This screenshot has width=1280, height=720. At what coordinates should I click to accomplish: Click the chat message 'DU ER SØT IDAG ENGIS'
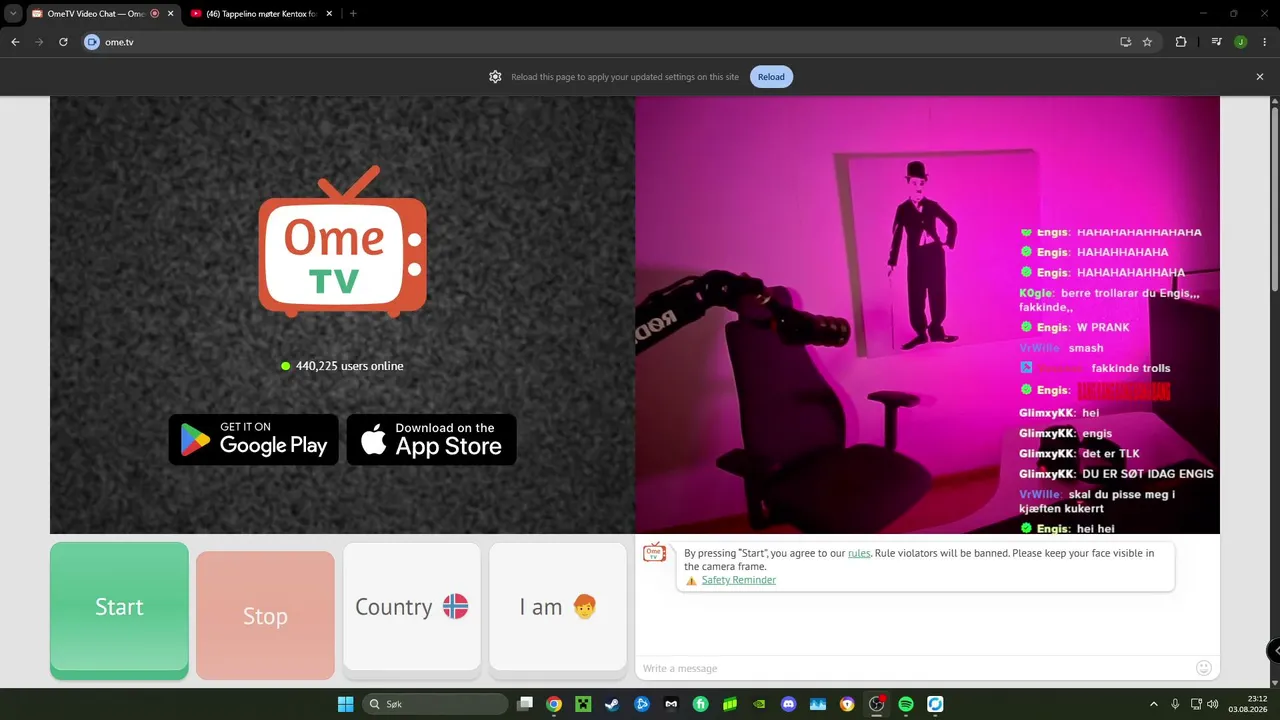pos(1148,474)
